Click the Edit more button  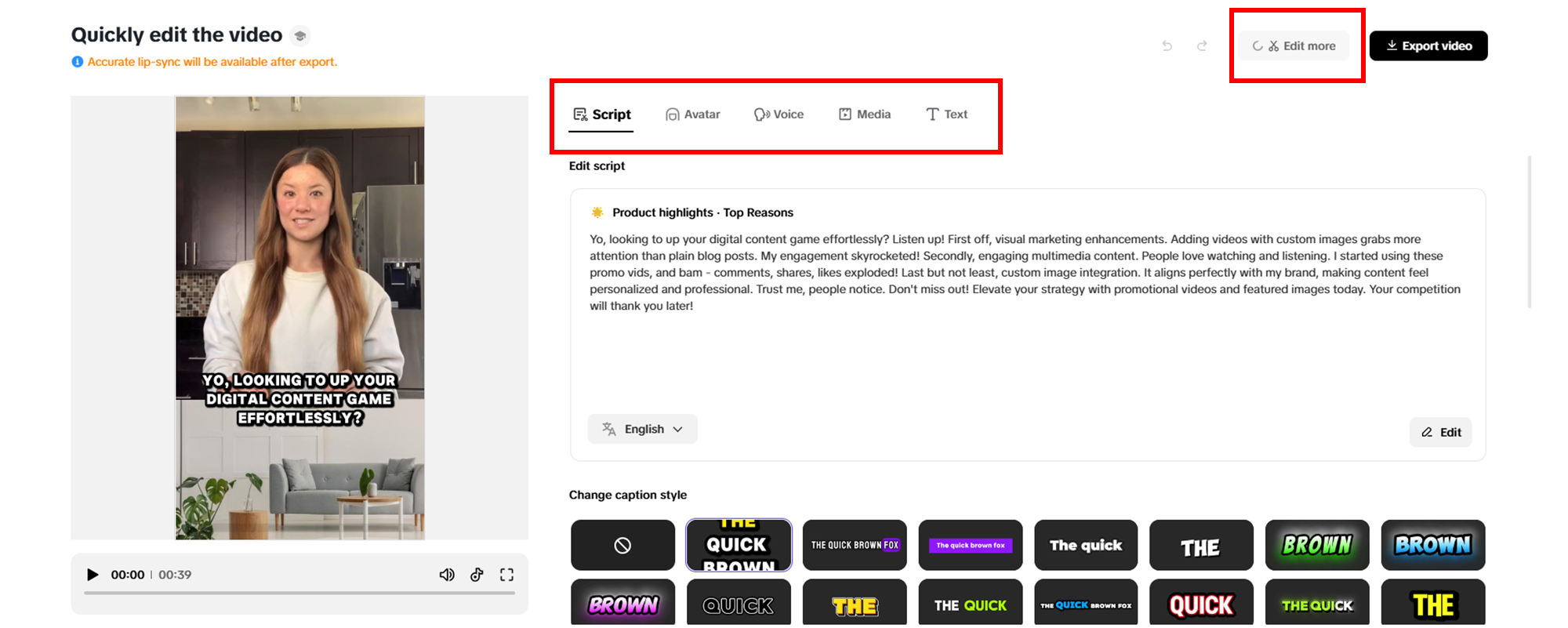click(x=1294, y=46)
